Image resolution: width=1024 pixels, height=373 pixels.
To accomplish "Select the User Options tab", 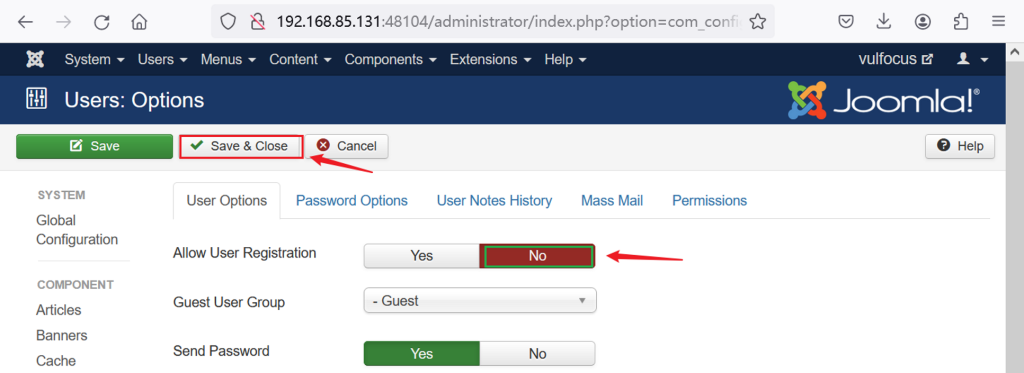I will click(x=227, y=201).
